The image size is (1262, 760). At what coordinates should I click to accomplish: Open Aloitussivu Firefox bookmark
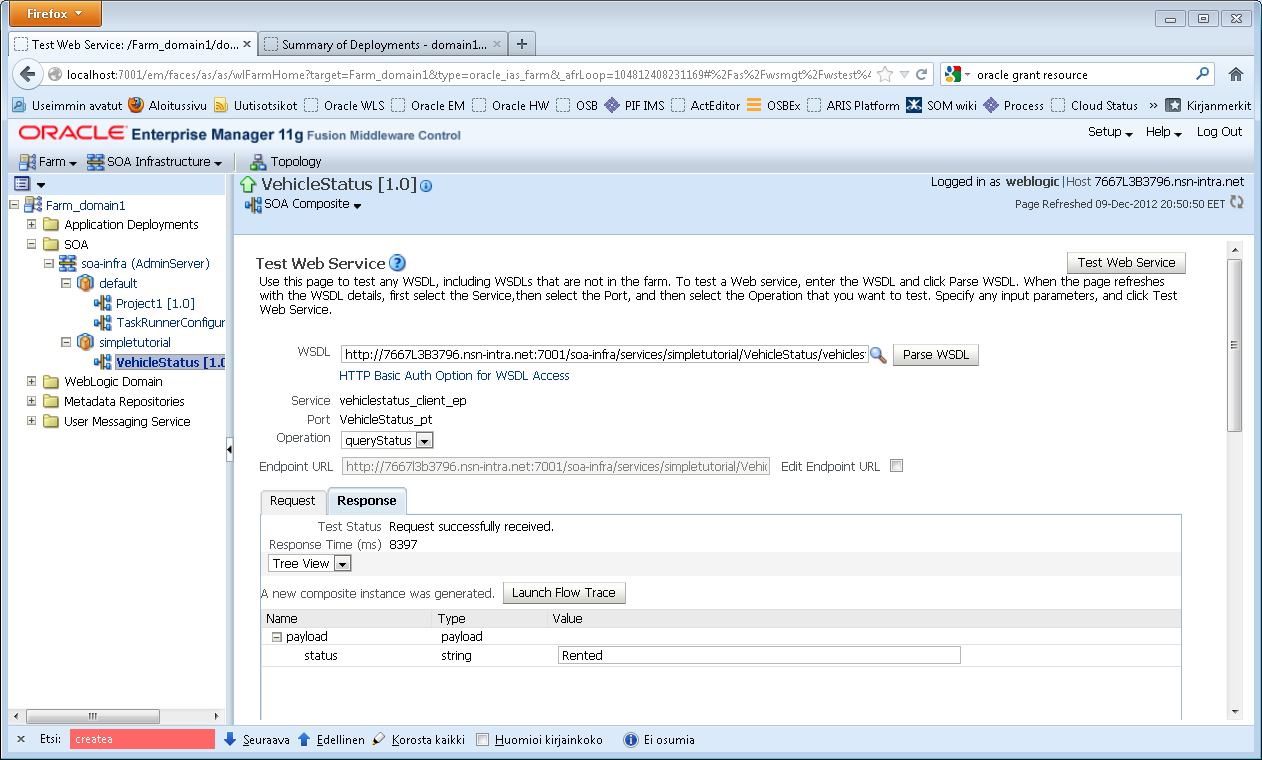pyautogui.click(x=167, y=105)
